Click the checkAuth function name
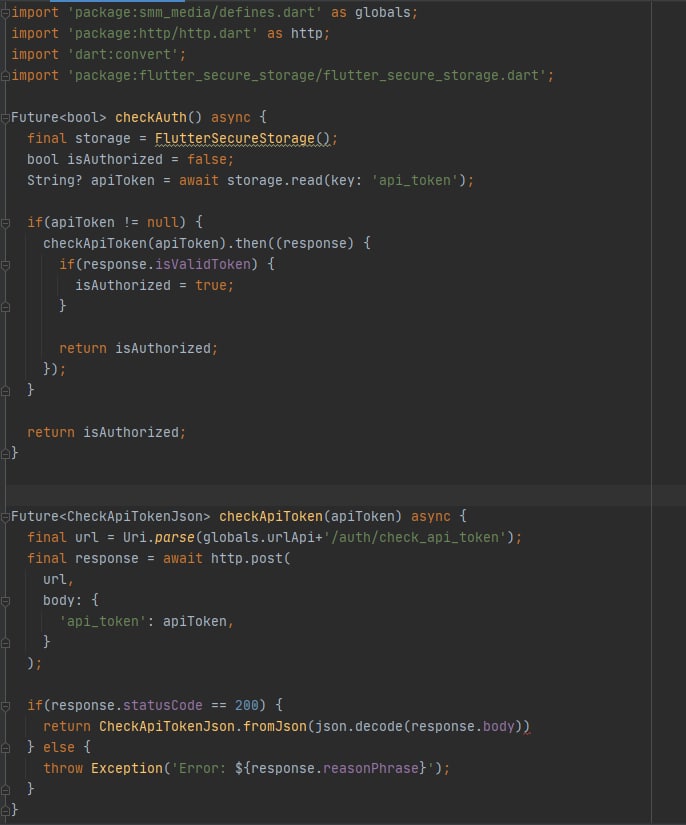Screen dimensions: 686x825 click(151, 117)
